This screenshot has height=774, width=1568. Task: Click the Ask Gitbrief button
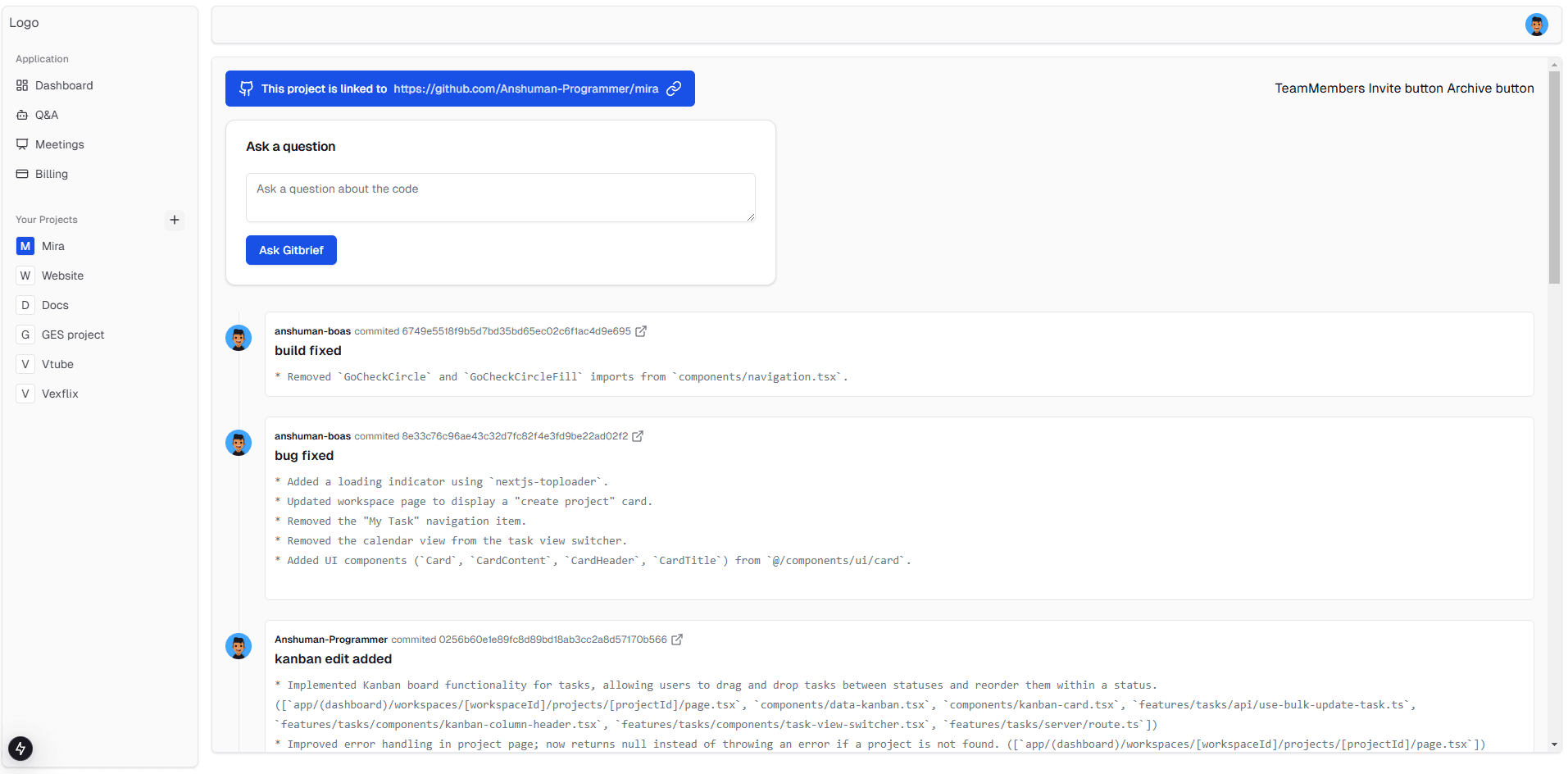291,250
